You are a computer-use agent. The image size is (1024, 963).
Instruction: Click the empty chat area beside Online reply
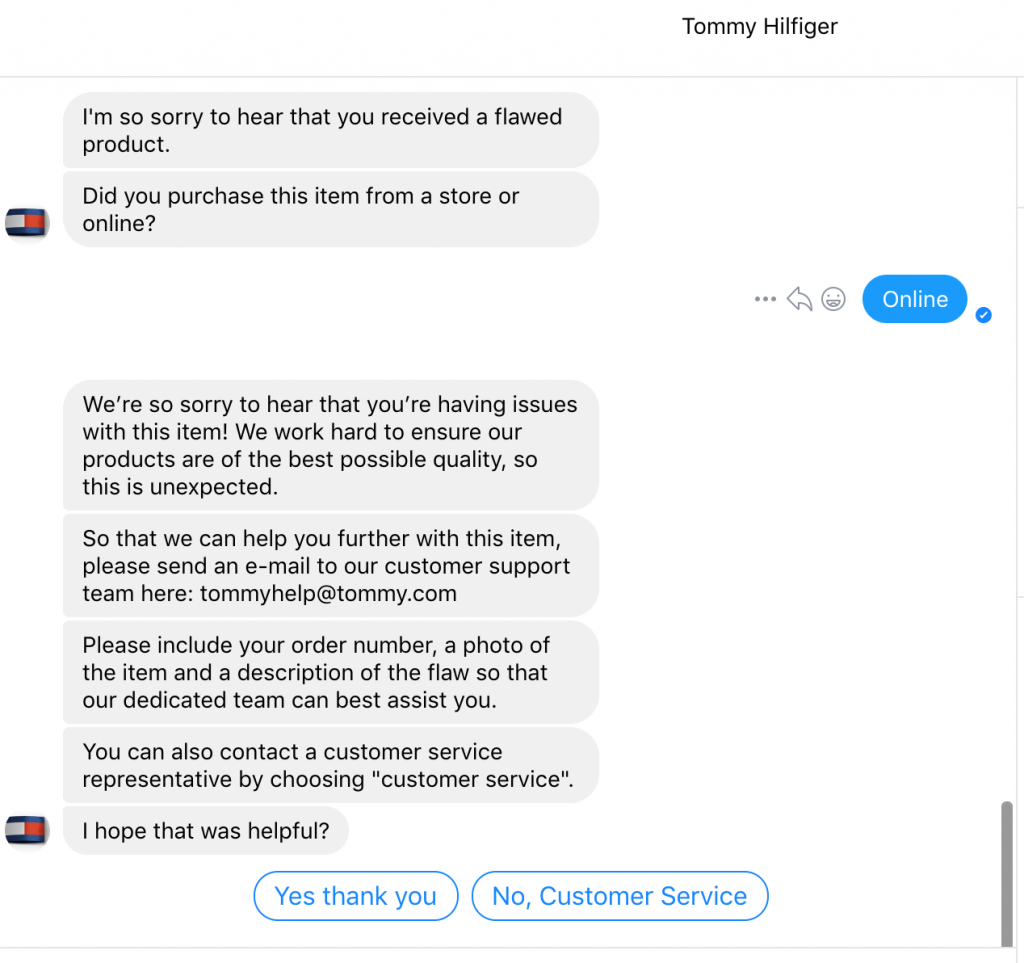tap(392, 300)
